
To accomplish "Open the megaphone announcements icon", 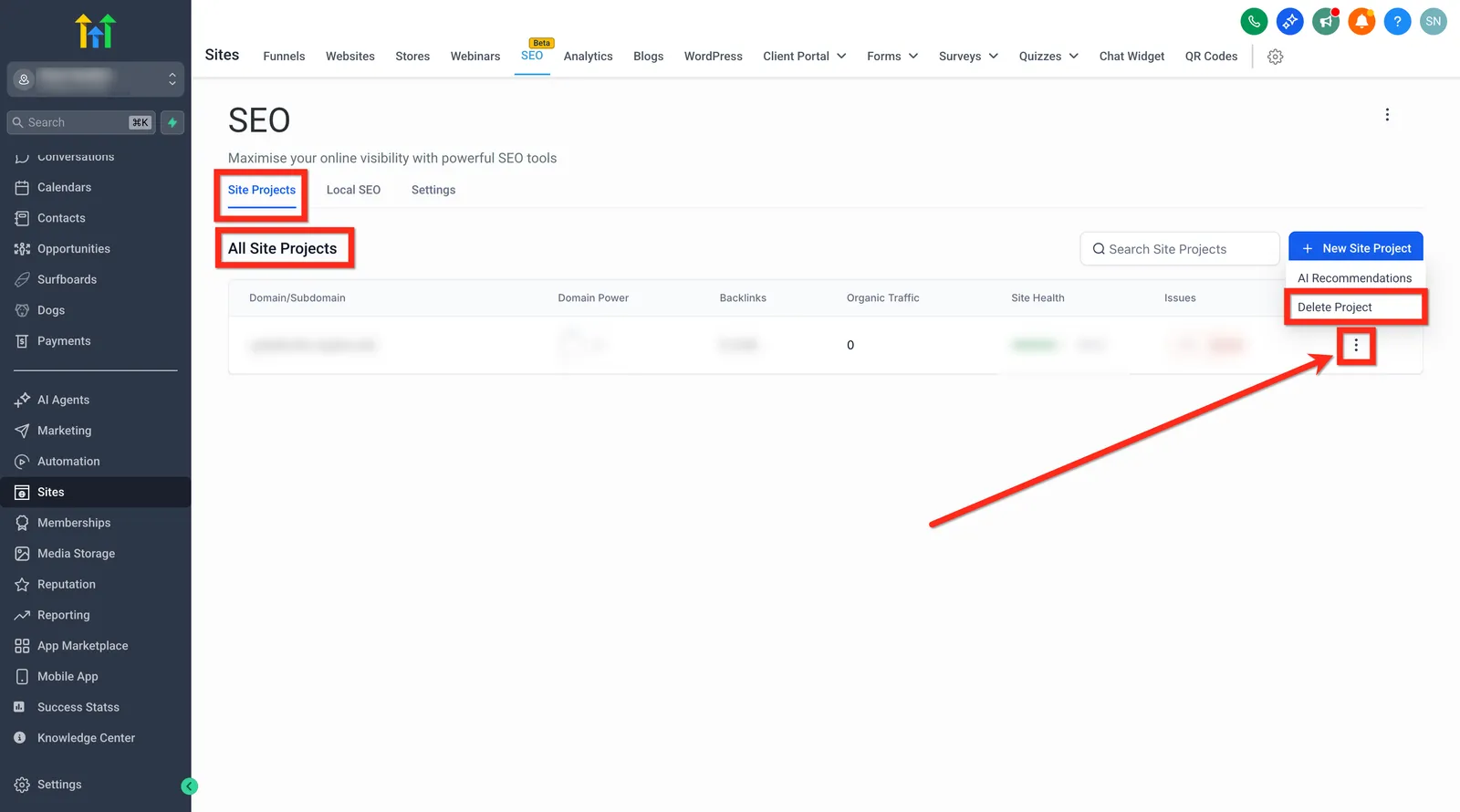I will [x=1325, y=21].
